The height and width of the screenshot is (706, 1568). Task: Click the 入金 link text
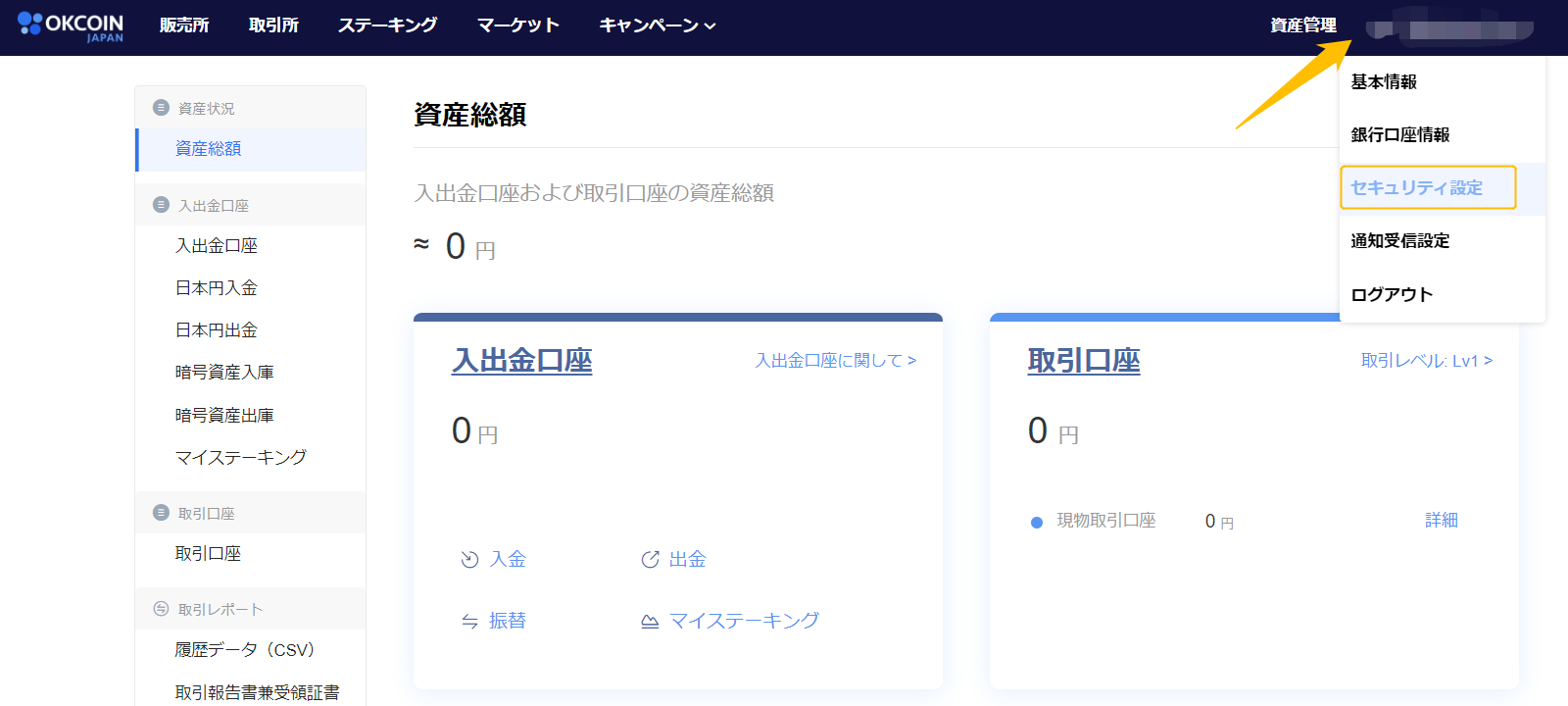click(x=508, y=560)
